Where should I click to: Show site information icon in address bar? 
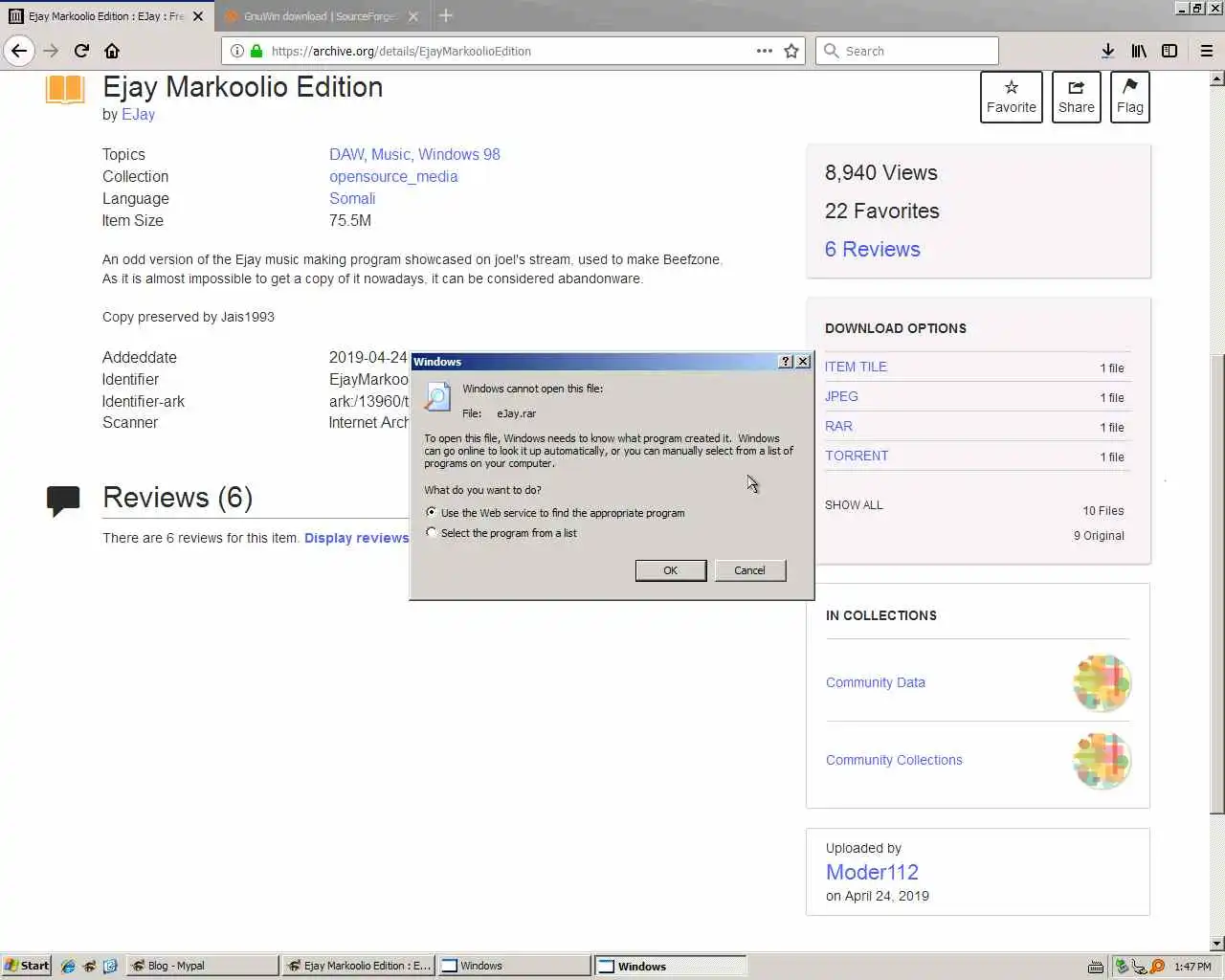237,51
